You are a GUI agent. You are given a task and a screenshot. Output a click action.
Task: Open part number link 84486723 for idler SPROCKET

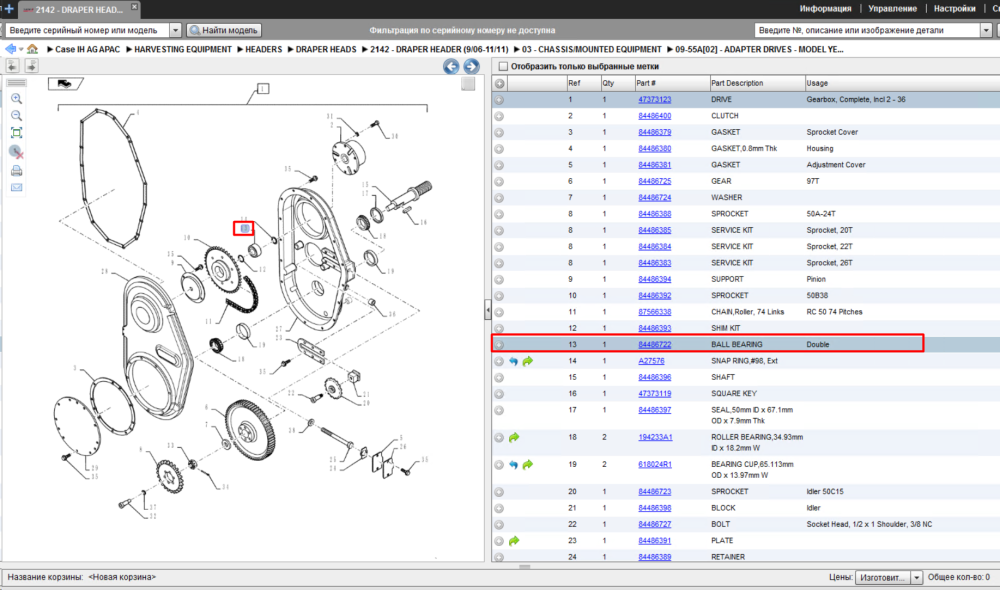(x=654, y=492)
